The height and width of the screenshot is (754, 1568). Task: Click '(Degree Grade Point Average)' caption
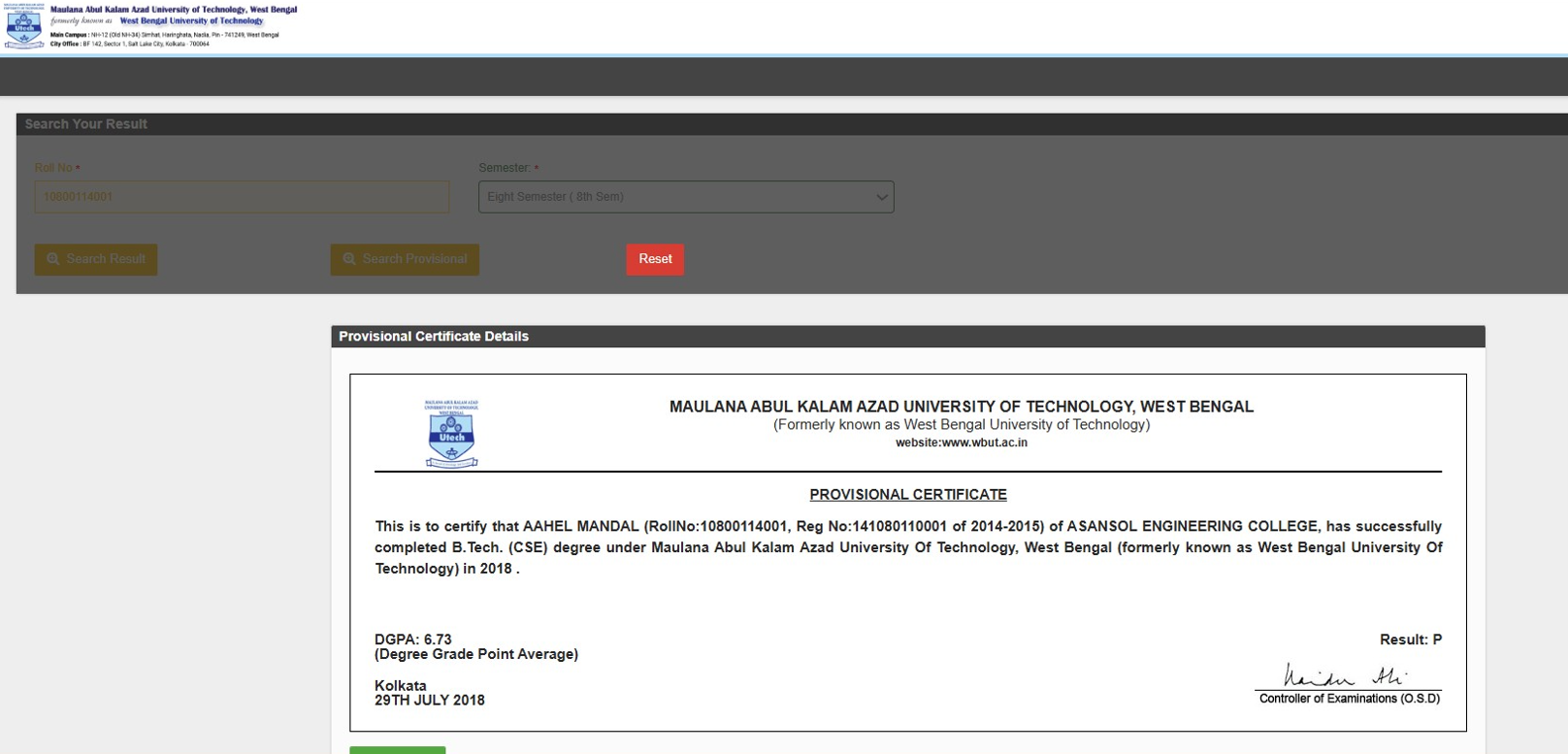(476, 654)
